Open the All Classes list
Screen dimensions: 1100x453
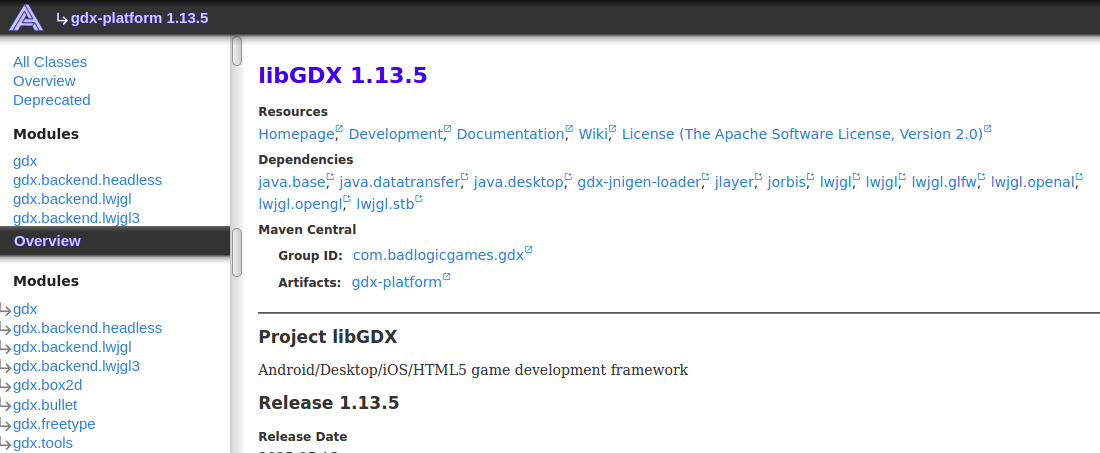click(50, 62)
